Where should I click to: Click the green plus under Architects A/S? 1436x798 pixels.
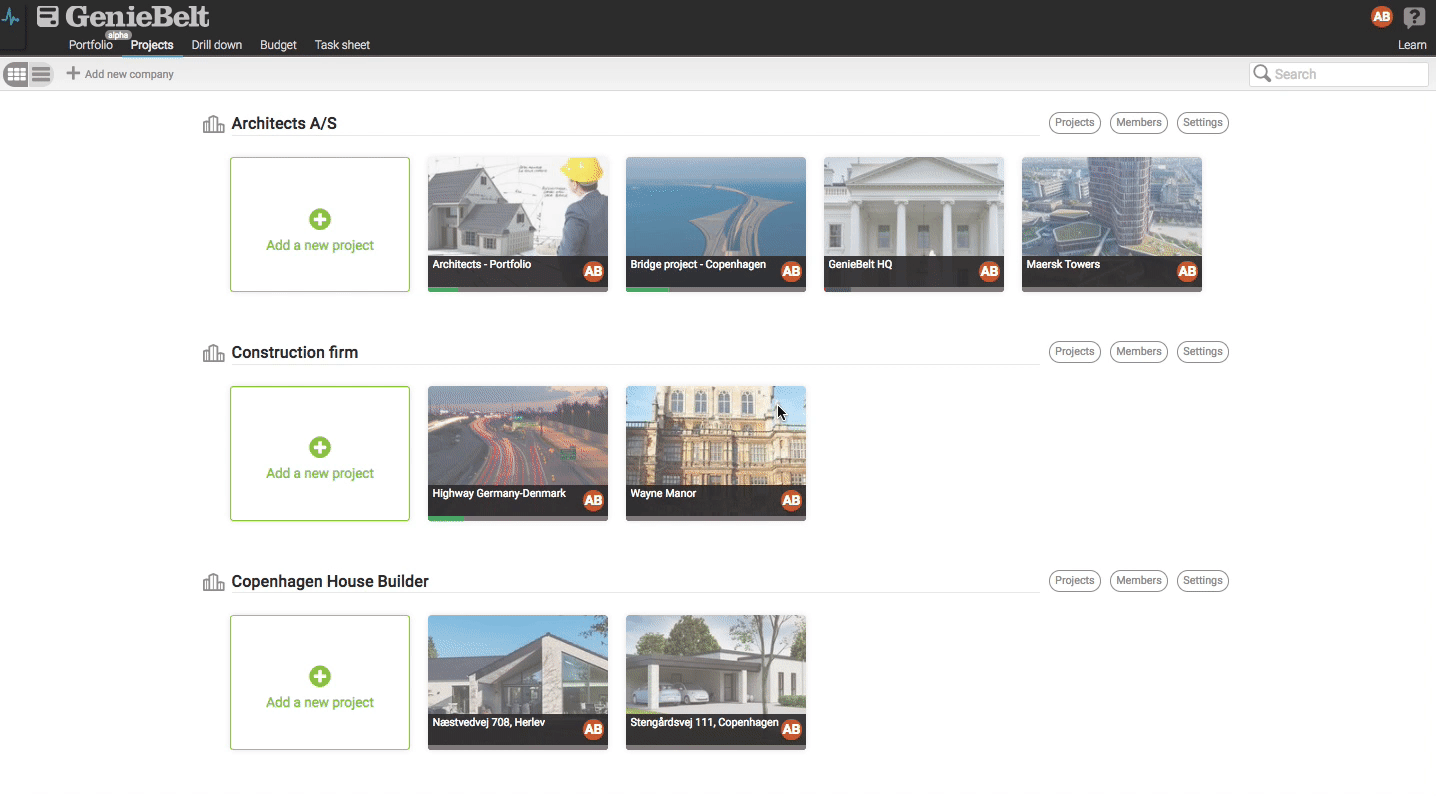pos(320,219)
